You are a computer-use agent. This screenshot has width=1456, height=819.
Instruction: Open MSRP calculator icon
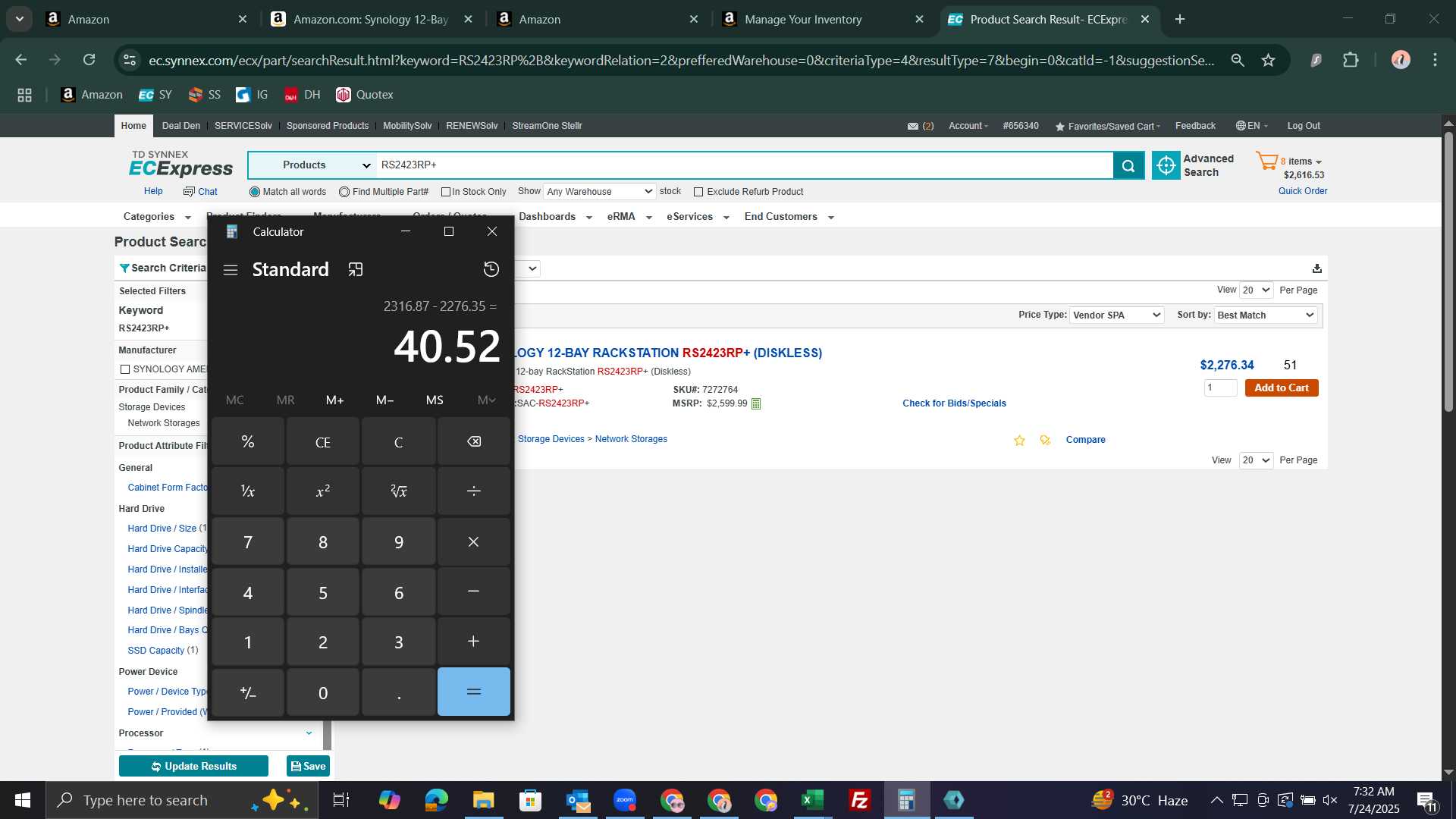point(756,404)
